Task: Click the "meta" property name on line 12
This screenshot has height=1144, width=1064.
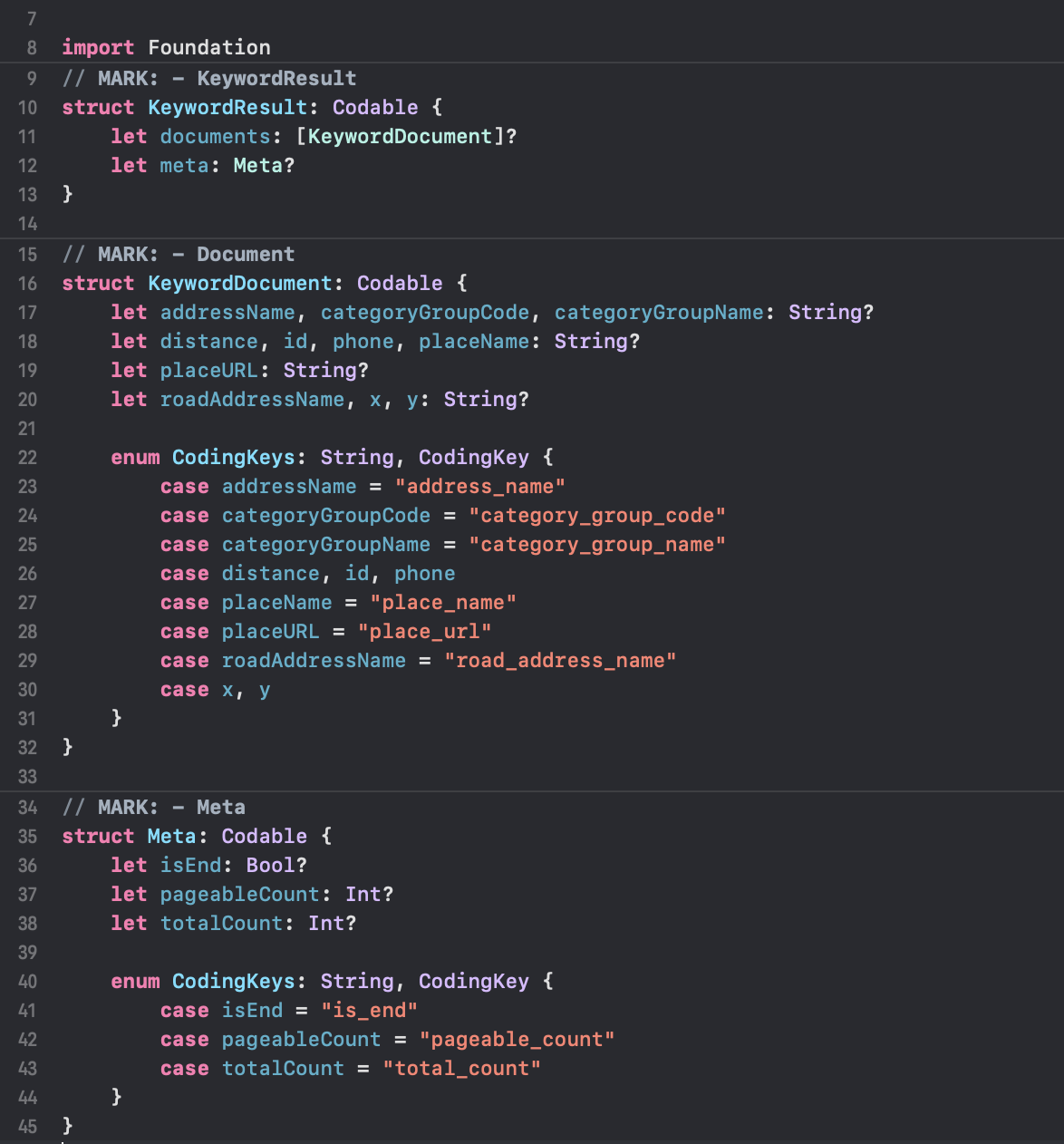Action: tap(185, 165)
